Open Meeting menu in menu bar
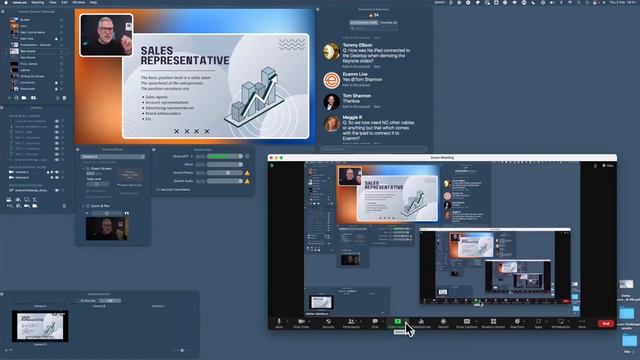The height and width of the screenshot is (360, 640). 38,2
